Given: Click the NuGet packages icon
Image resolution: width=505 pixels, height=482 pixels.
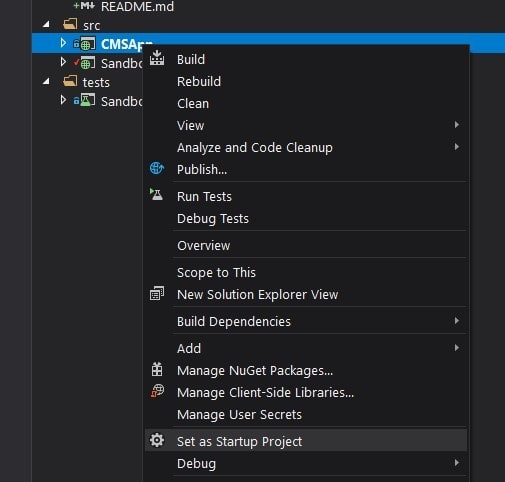Looking at the screenshot, I should coord(157,369).
